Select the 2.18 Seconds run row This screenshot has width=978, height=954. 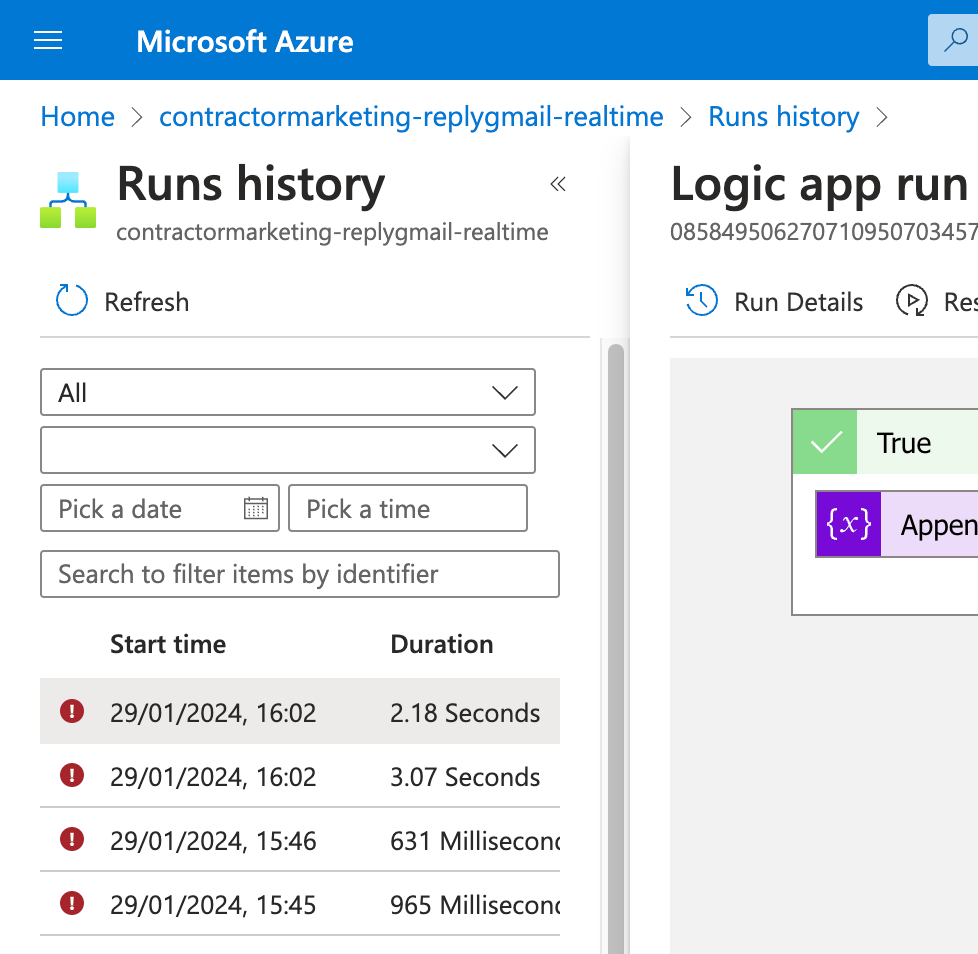299,711
